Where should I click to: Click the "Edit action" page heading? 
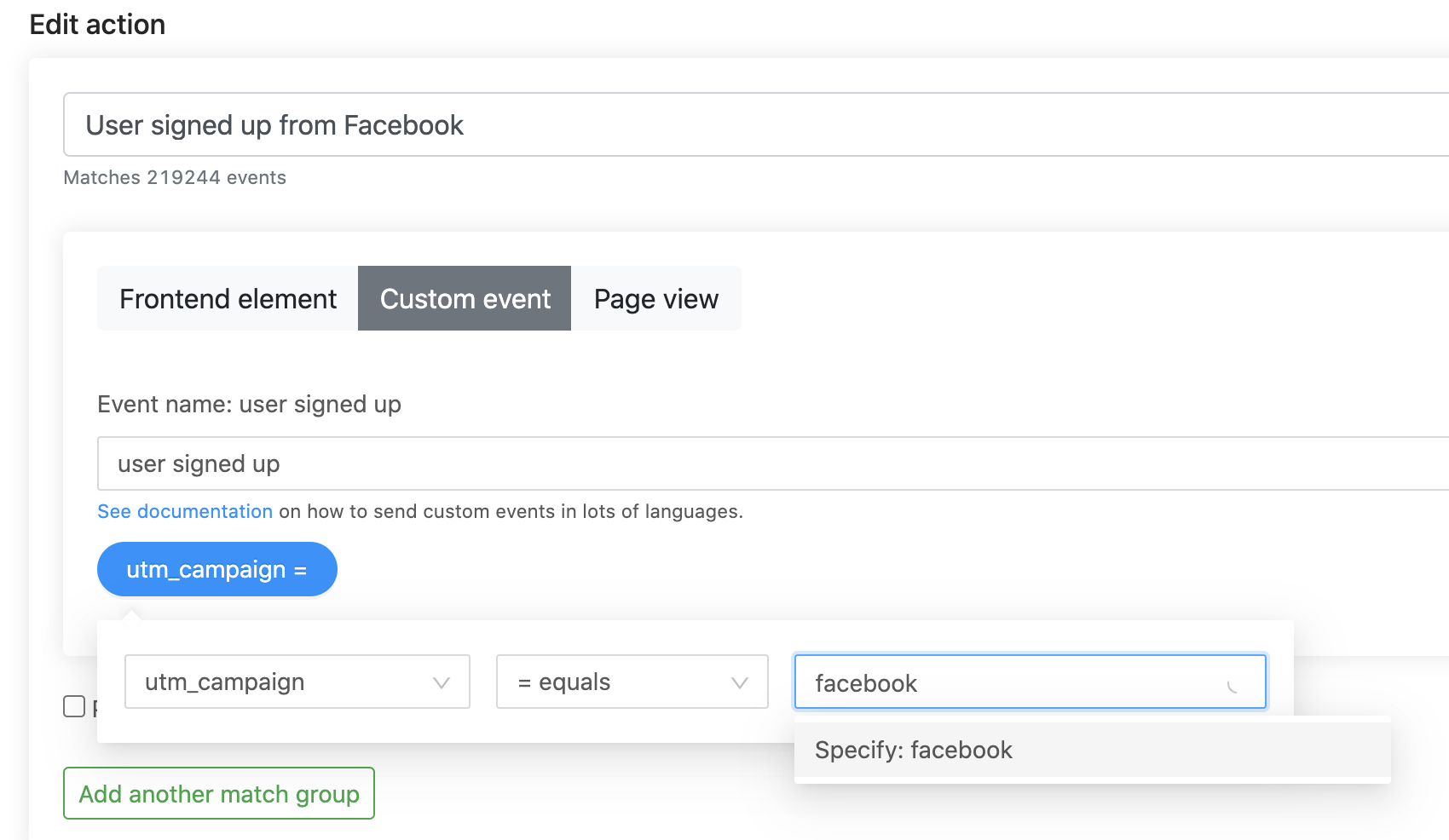point(97,24)
